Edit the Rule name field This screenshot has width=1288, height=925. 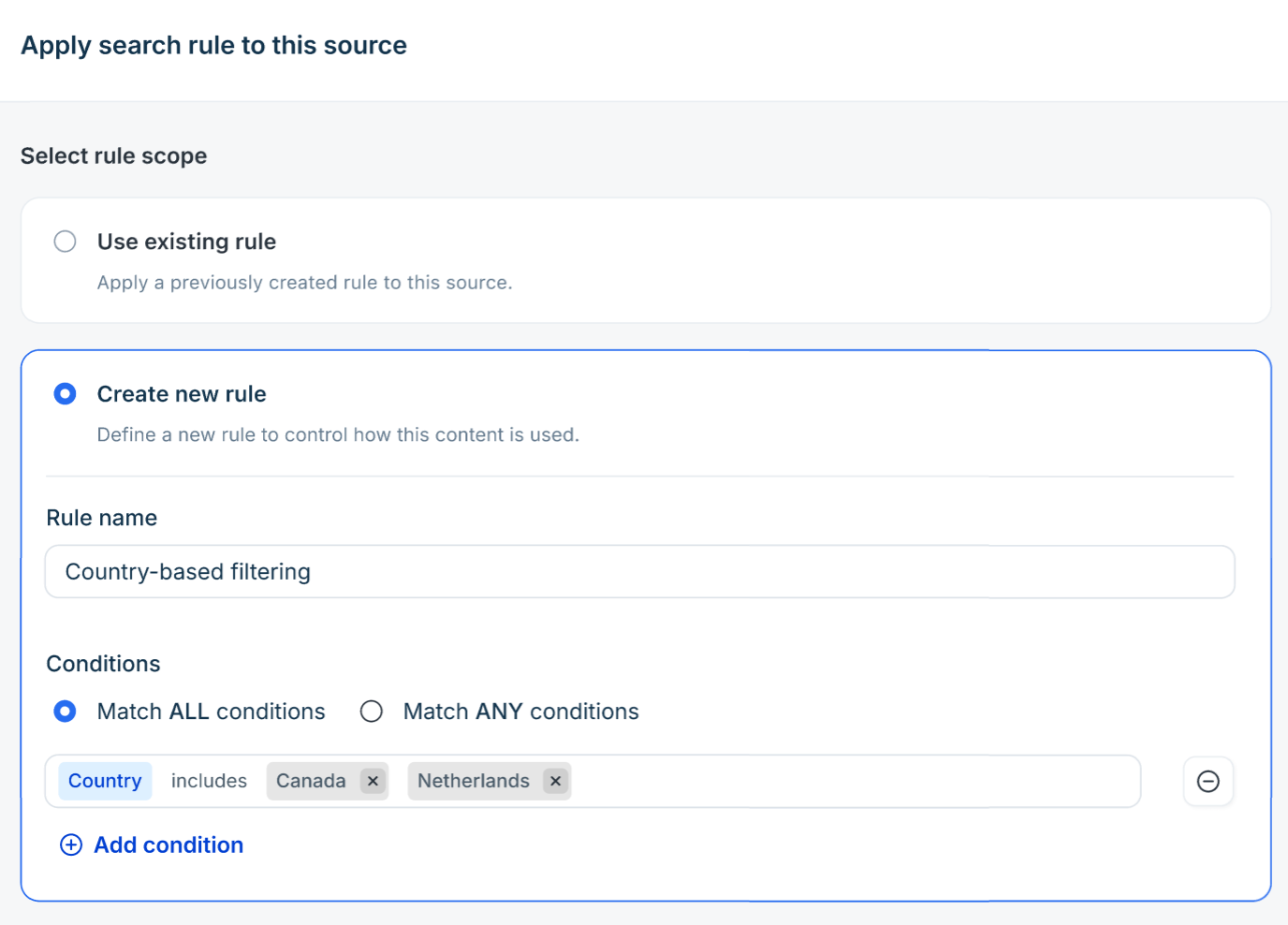640,572
